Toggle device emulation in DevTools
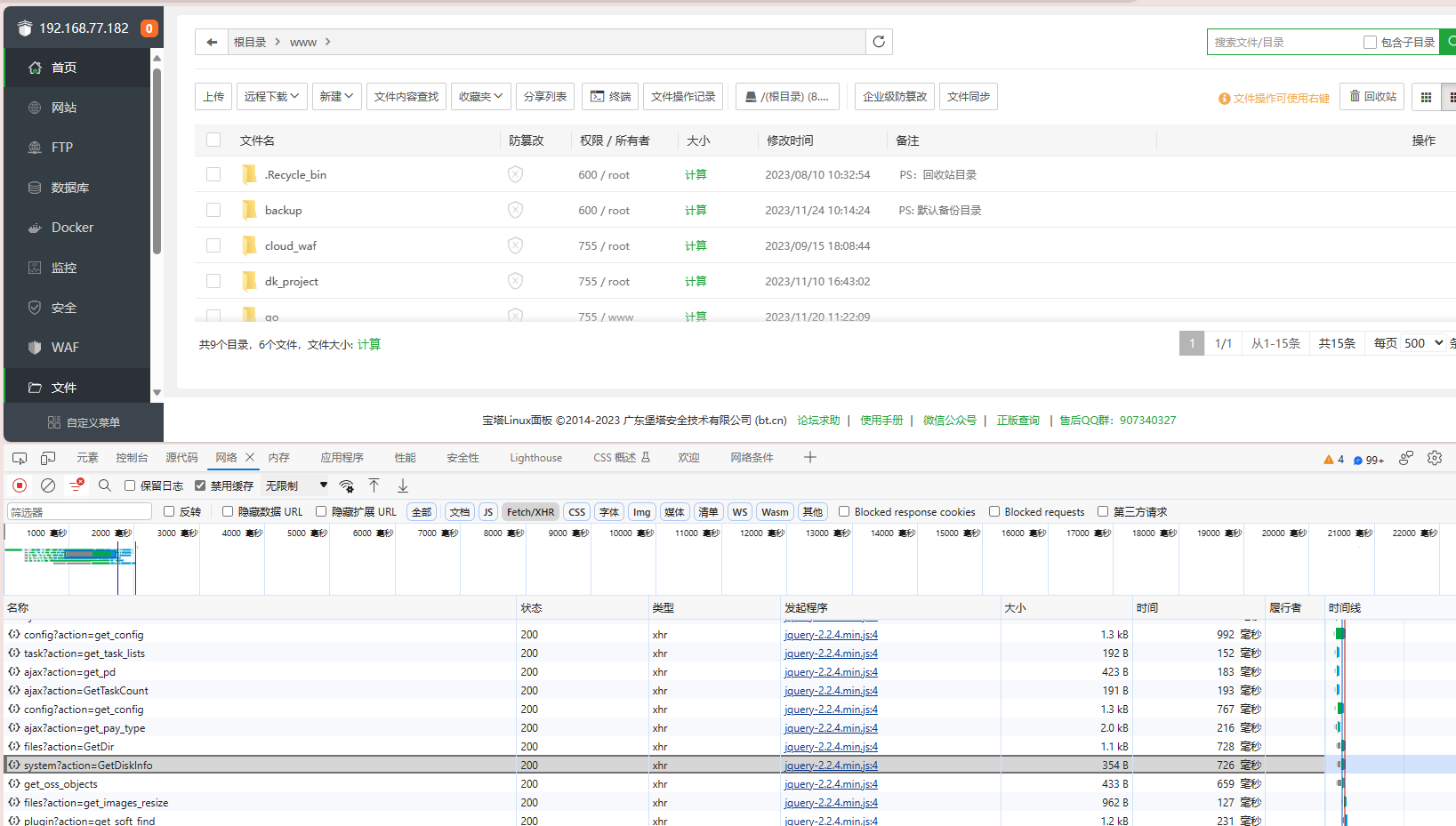 click(x=48, y=458)
